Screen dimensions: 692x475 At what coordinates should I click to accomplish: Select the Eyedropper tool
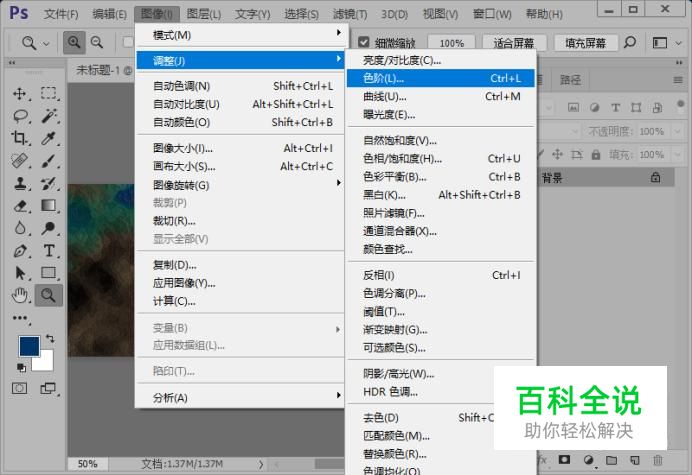48,138
